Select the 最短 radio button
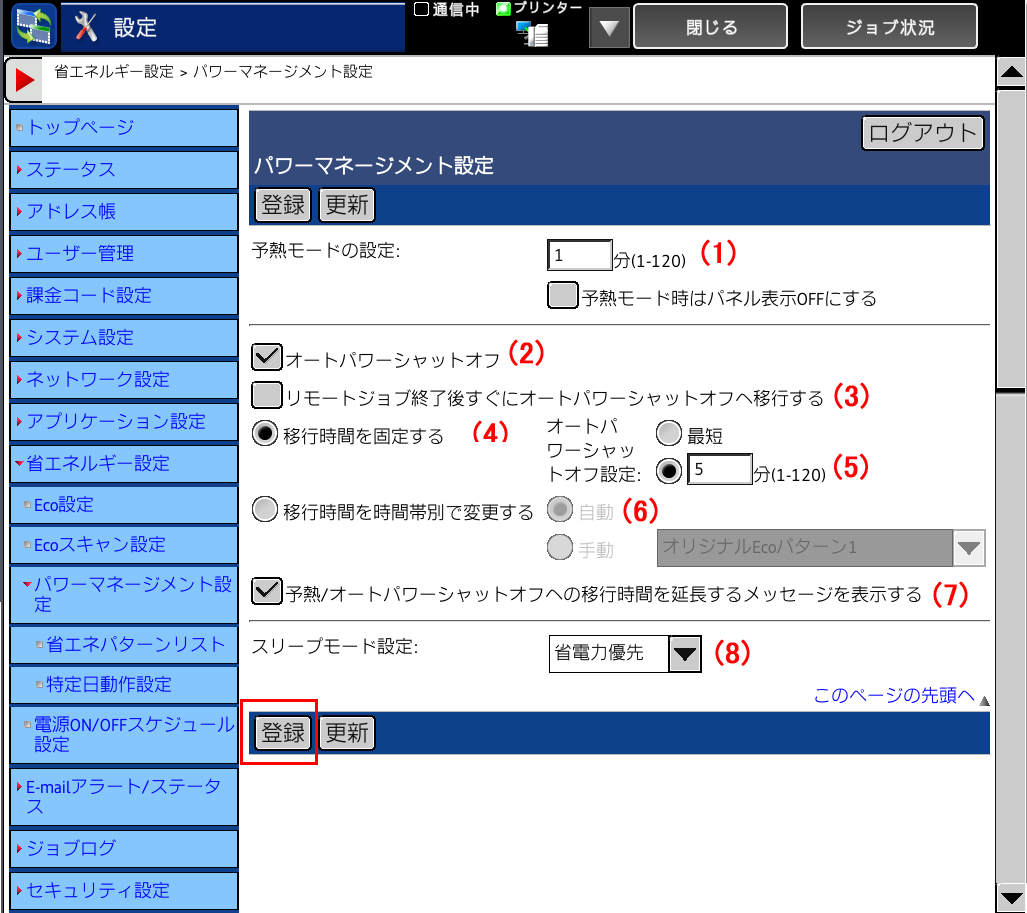The image size is (1027, 913). (x=668, y=434)
